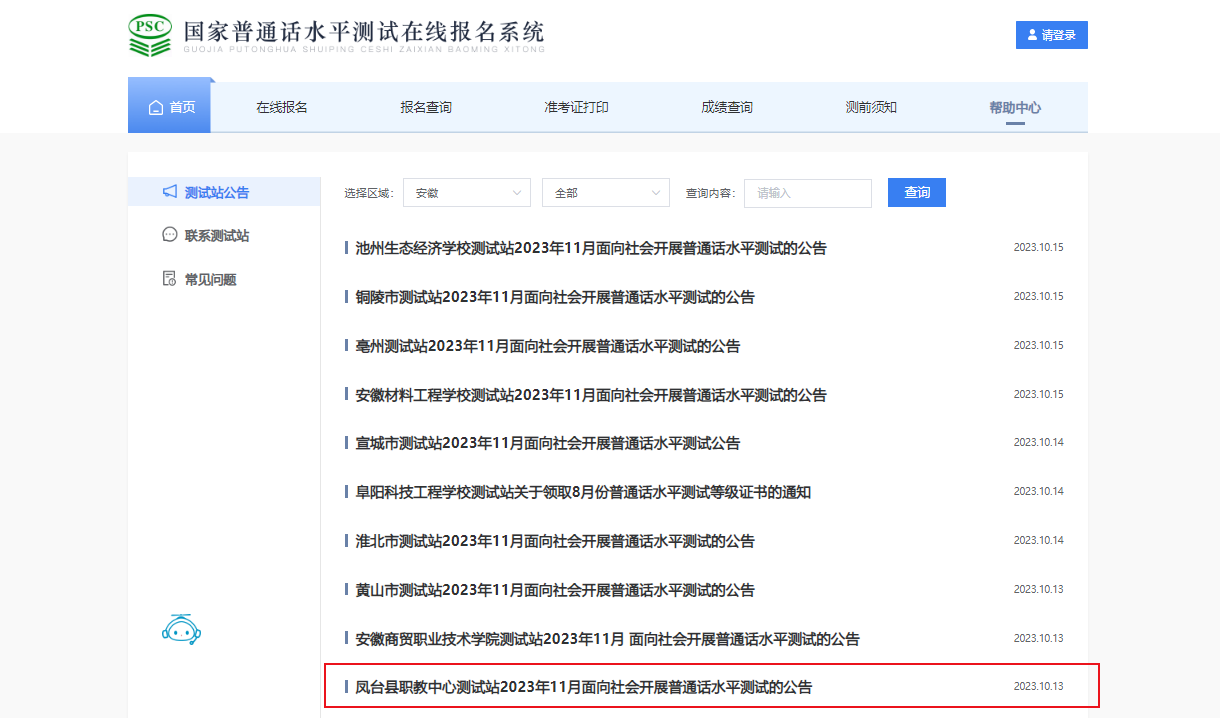
Task: Click the robot assistant chat icon
Action: (x=181, y=629)
